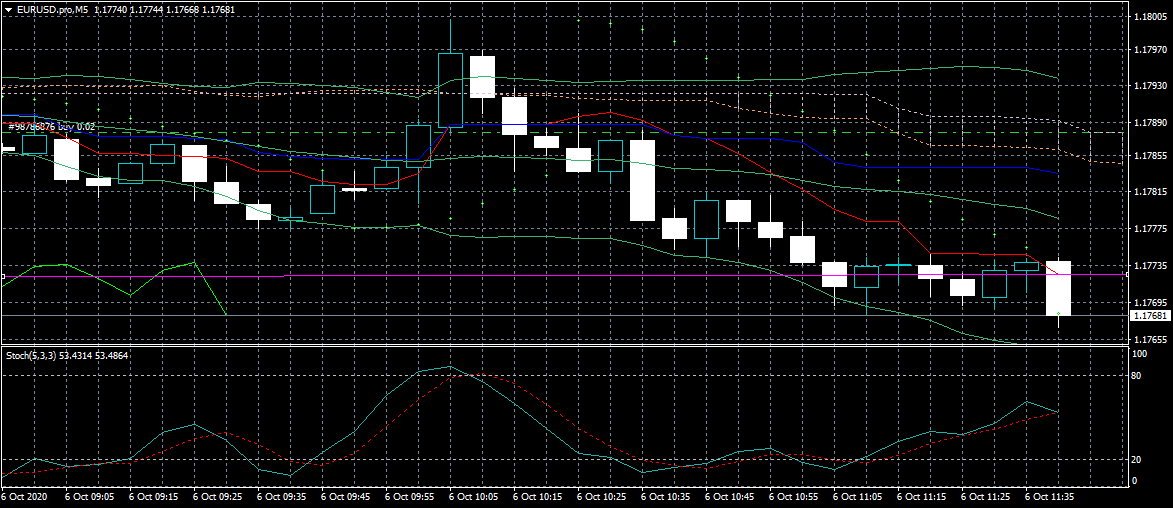
Task: Click the stochastic 20 level label
Action: (1138, 459)
